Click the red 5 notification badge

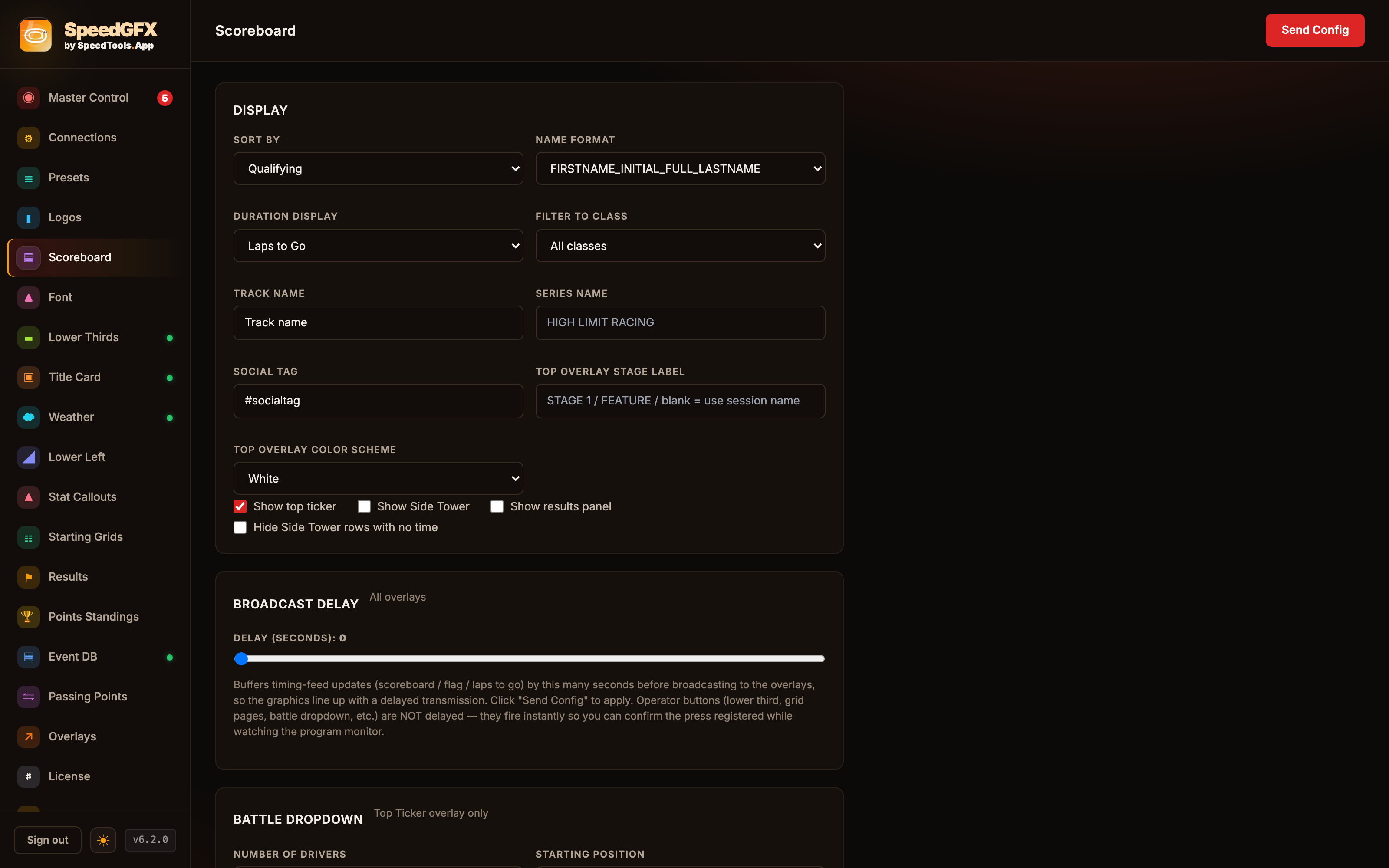(x=165, y=98)
